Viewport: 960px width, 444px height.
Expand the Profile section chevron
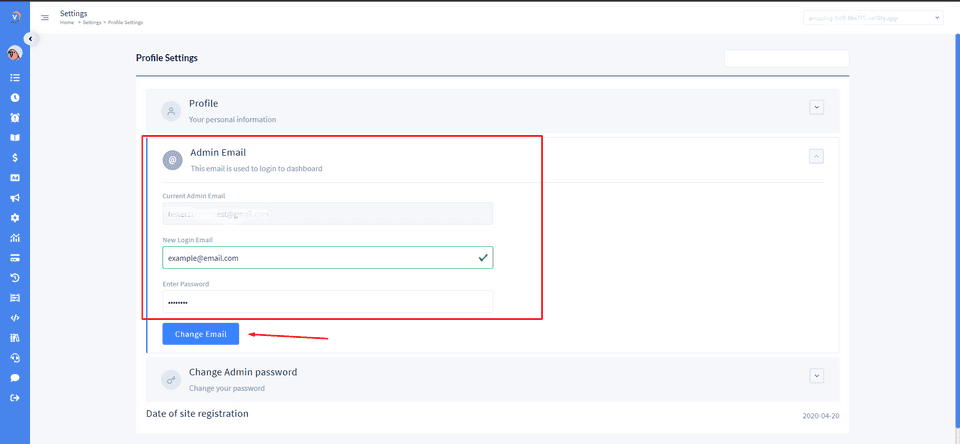tap(817, 107)
